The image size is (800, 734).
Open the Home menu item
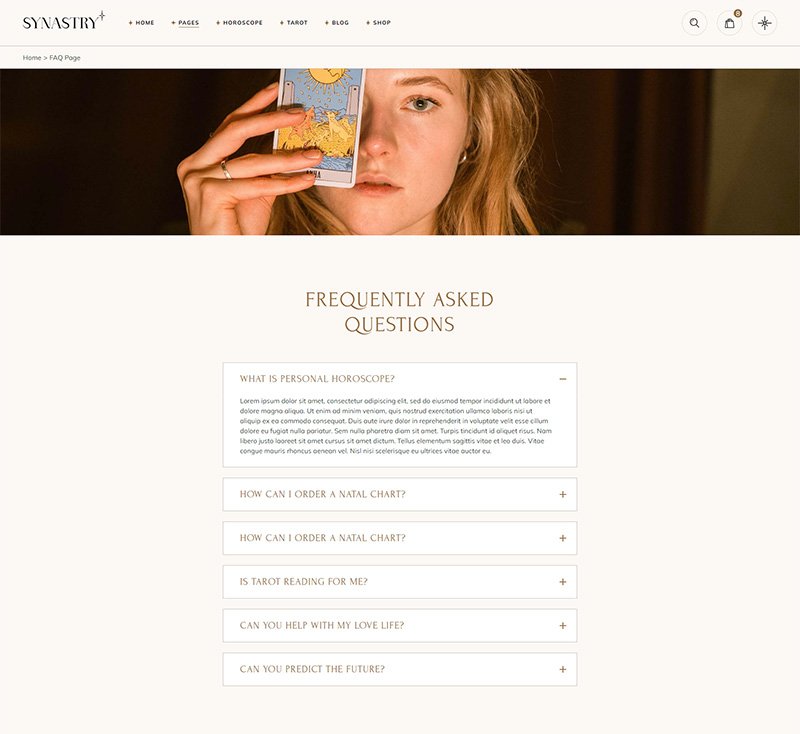(x=141, y=23)
